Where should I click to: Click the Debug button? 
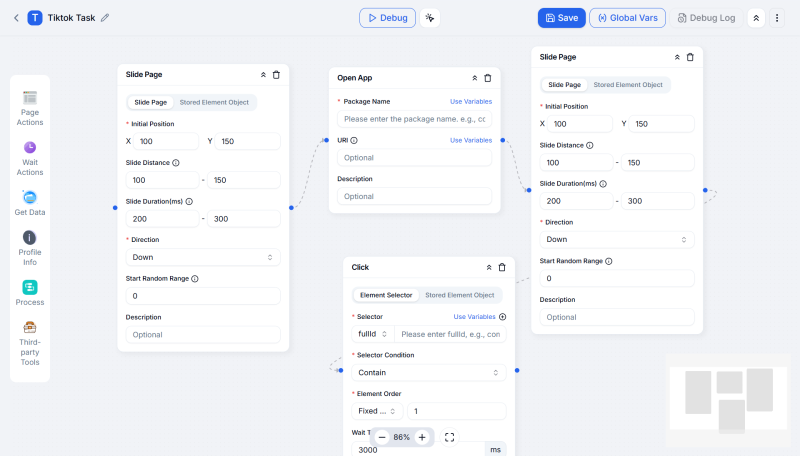pos(387,18)
